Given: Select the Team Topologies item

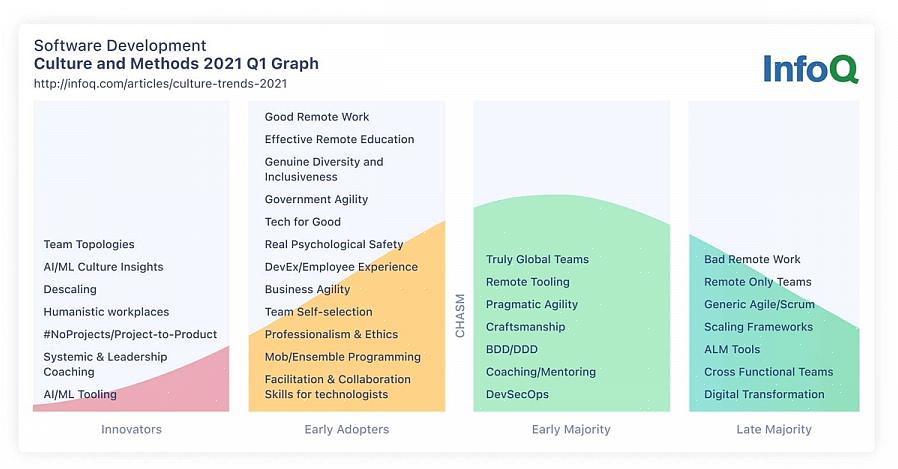Looking at the screenshot, I should [x=89, y=244].
